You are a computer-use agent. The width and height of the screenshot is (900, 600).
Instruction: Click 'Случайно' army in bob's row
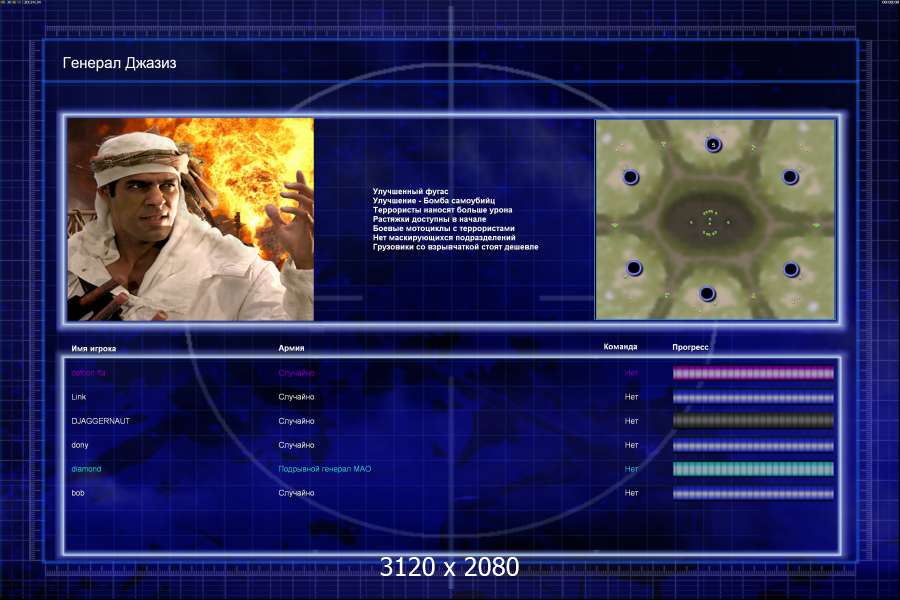tap(296, 493)
